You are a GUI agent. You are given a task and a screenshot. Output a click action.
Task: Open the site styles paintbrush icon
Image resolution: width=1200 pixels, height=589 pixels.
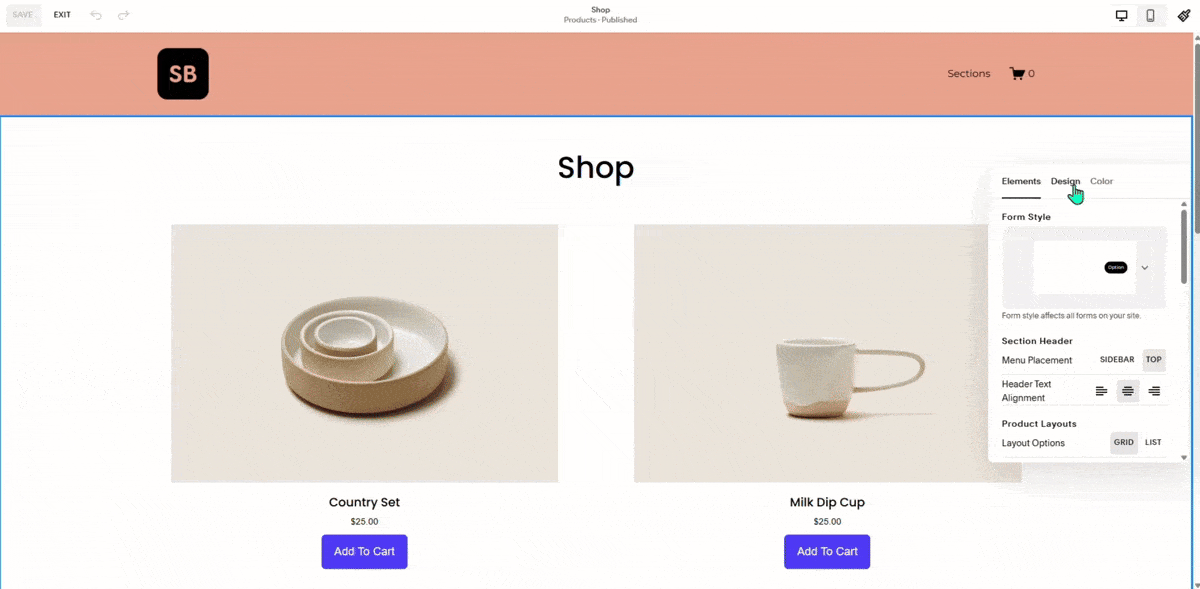[x=1184, y=15]
